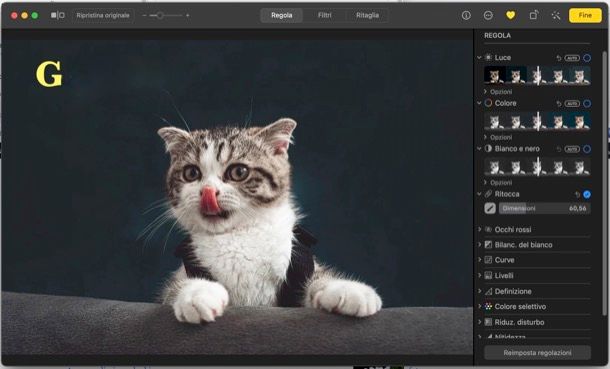
Task: Click the Colore ring icon
Action: (488, 103)
